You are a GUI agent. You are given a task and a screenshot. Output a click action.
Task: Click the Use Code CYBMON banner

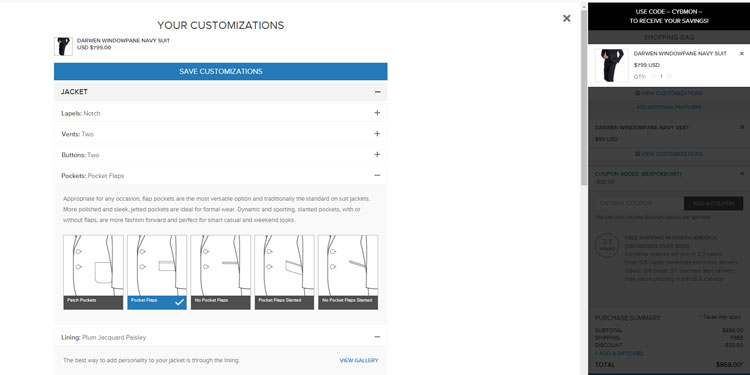(x=669, y=16)
